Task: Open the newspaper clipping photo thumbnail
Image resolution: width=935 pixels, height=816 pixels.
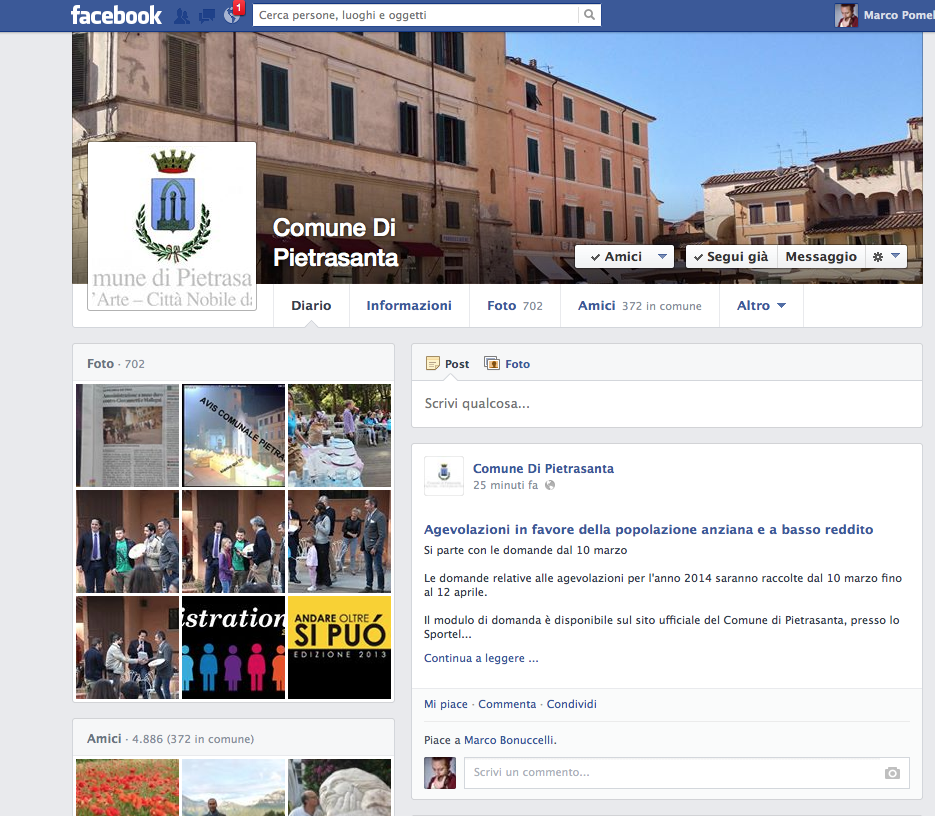Action: pyautogui.click(x=128, y=435)
